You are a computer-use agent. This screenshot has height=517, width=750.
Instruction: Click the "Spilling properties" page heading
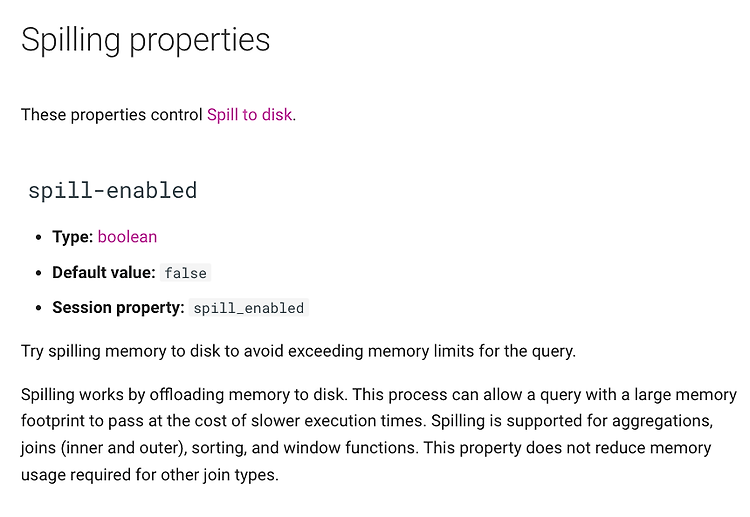click(146, 40)
